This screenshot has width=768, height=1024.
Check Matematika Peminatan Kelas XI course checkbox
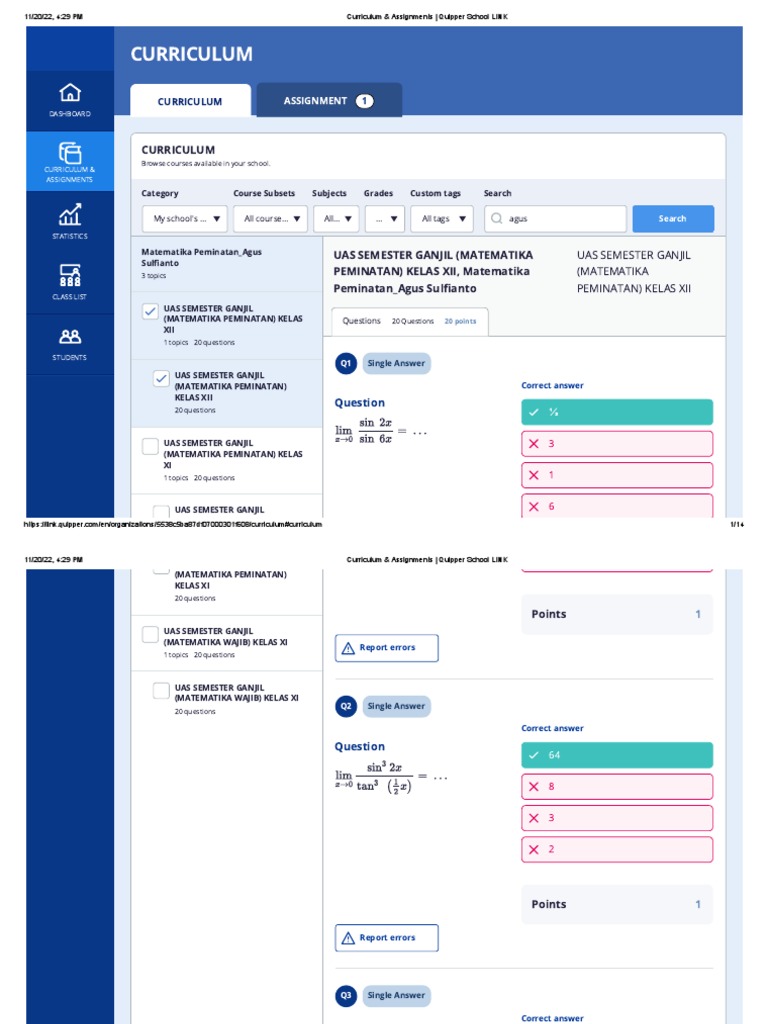(x=150, y=446)
